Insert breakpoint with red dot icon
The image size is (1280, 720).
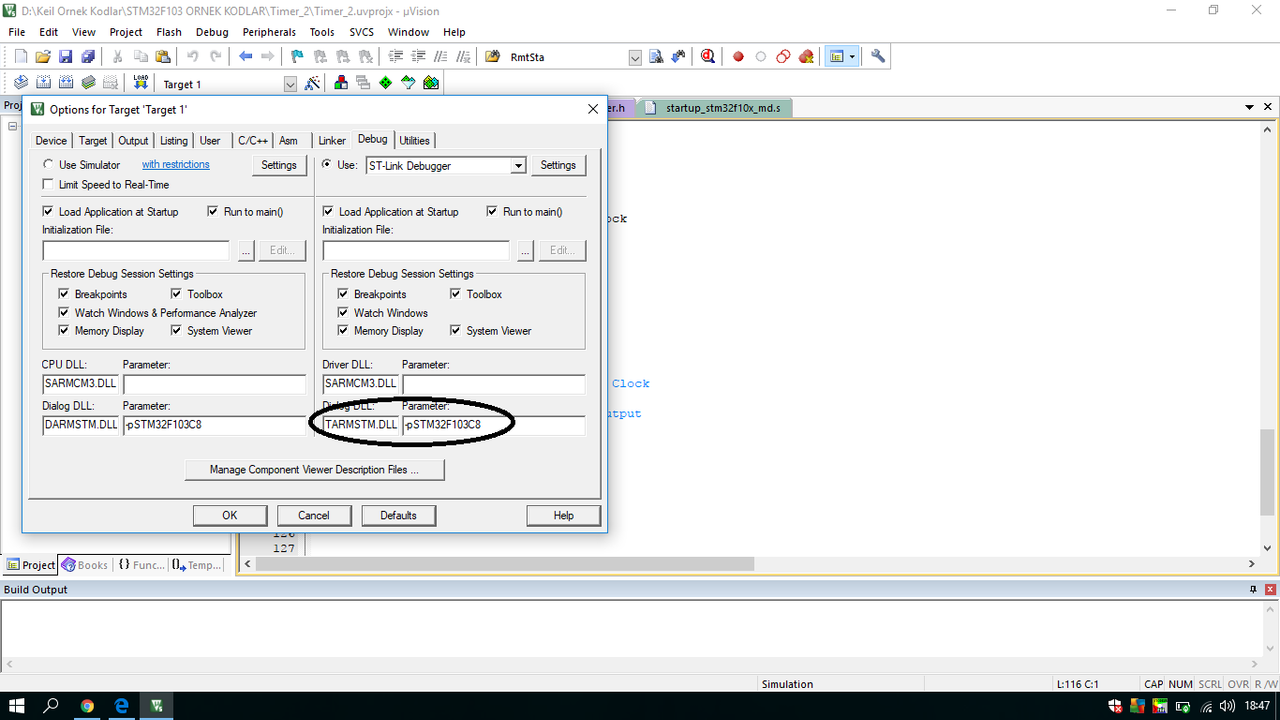739,57
